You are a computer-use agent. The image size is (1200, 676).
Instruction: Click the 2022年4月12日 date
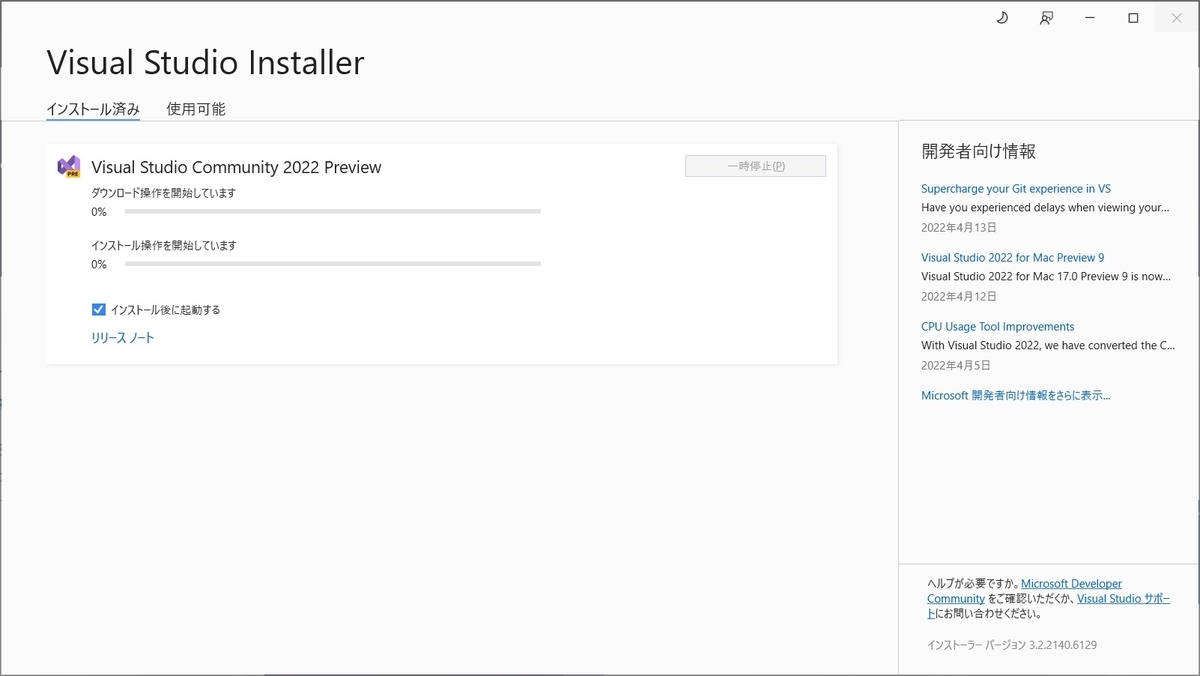(959, 296)
